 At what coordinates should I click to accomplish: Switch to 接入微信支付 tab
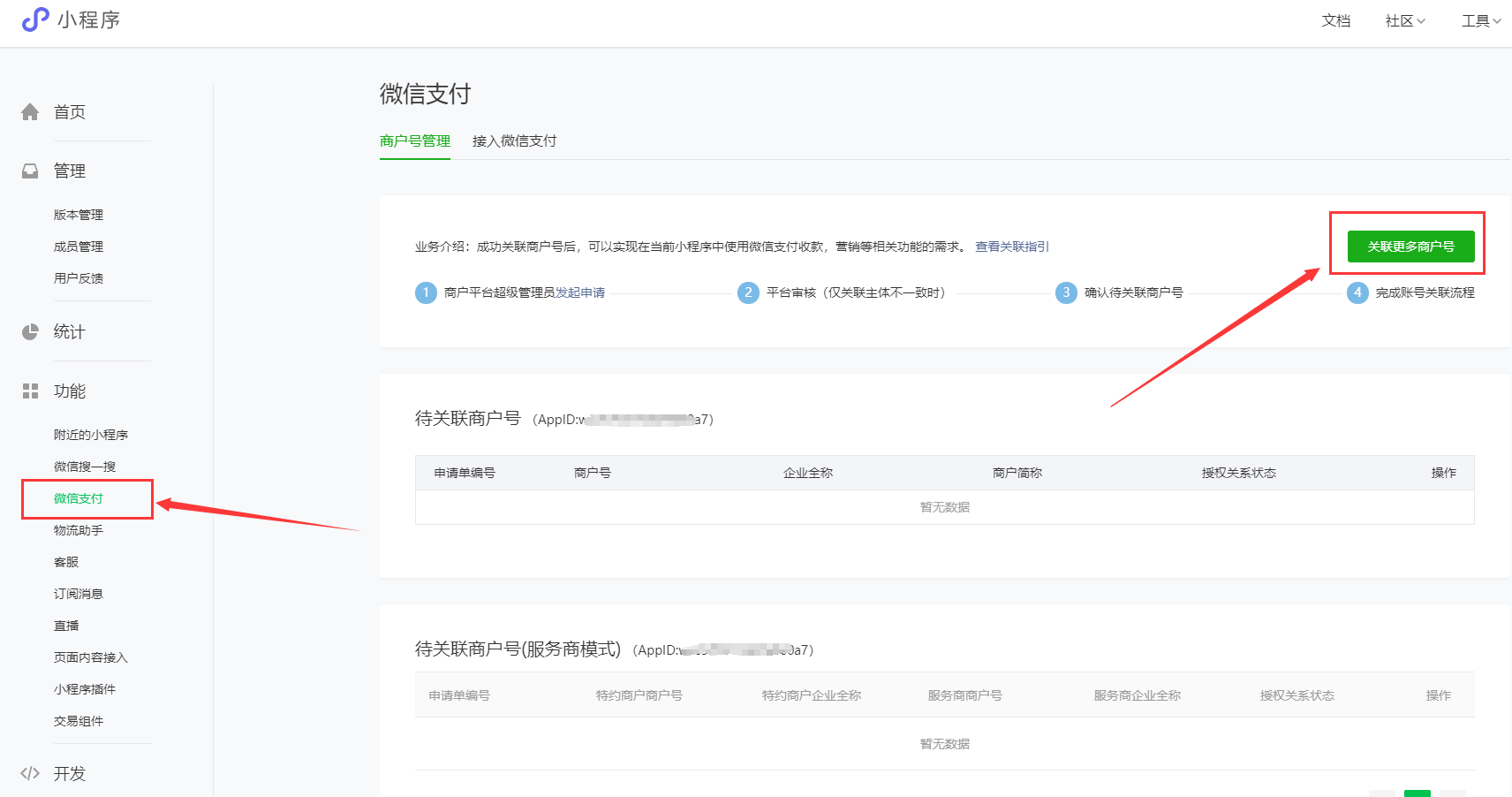click(x=514, y=141)
